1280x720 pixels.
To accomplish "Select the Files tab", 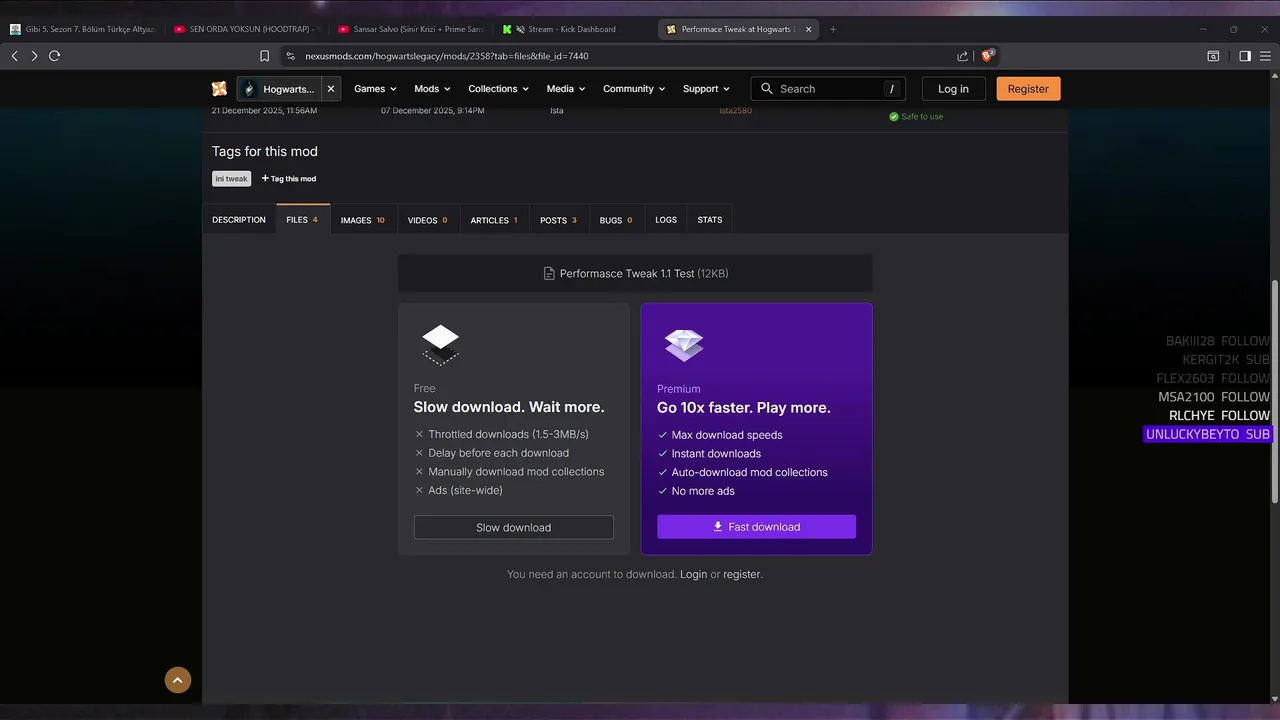I will [302, 220].
